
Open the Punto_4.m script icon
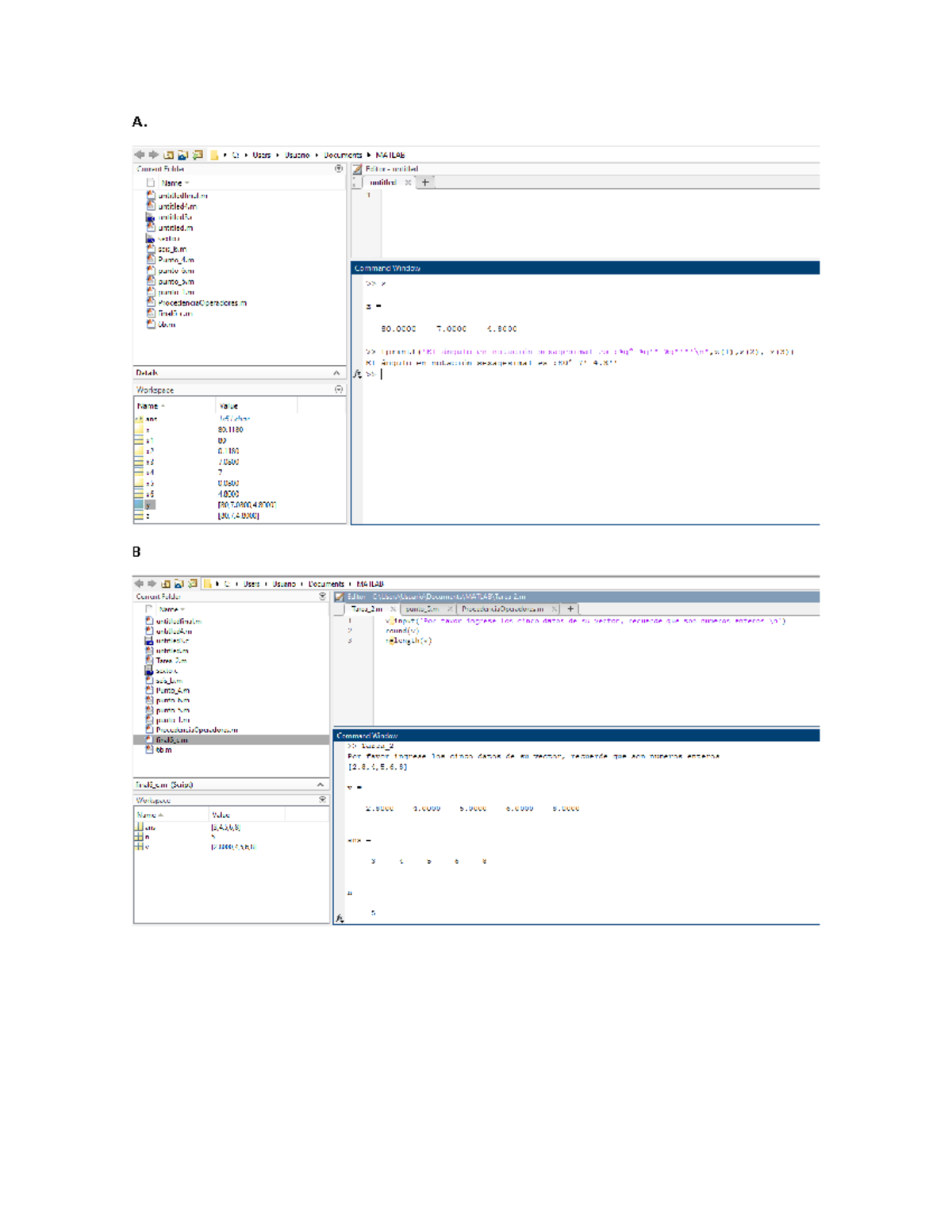point(151,259)
